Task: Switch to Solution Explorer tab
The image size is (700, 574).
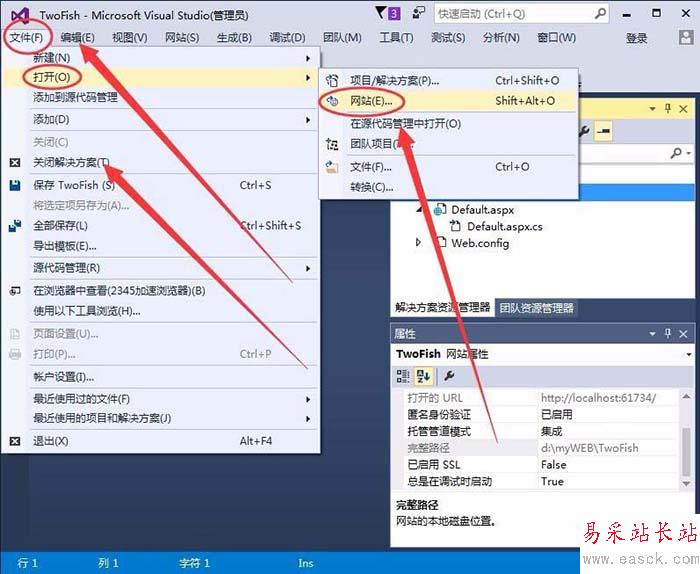Action: tap(442, 308)
